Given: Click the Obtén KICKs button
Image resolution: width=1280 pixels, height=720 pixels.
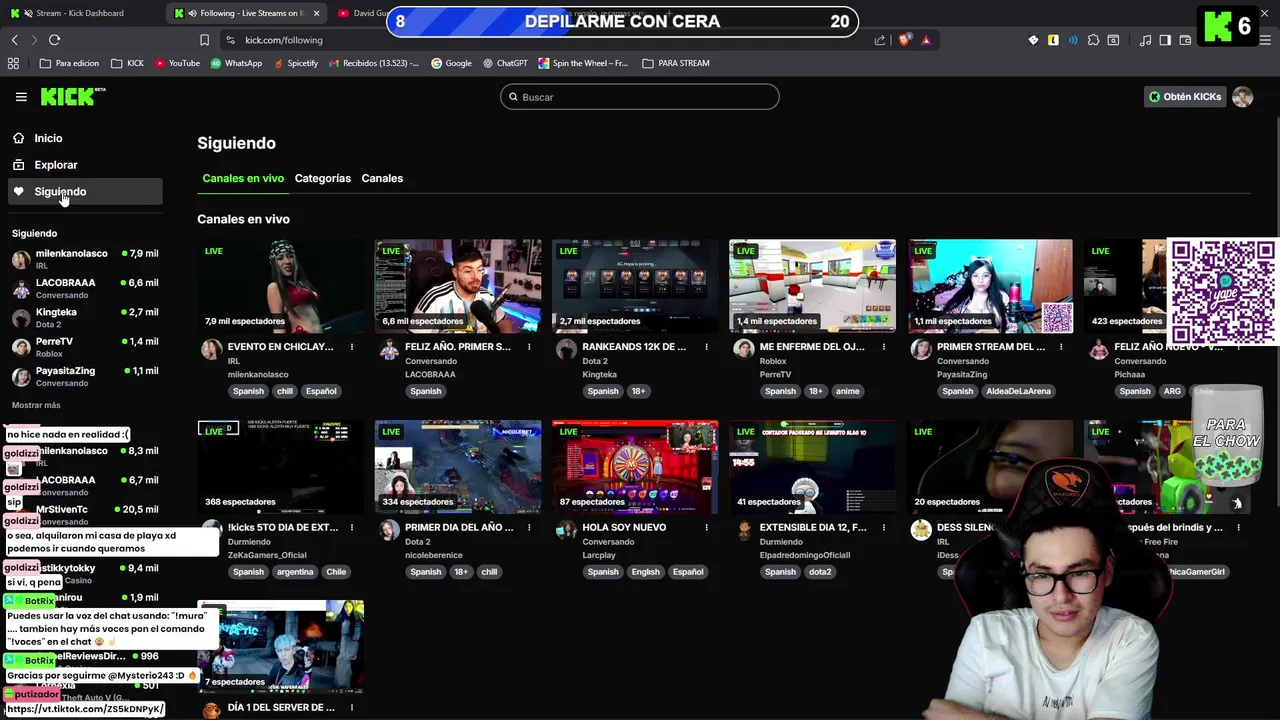Looking at the screenshot, I should pyautogui.click(x=1185, y=97).
